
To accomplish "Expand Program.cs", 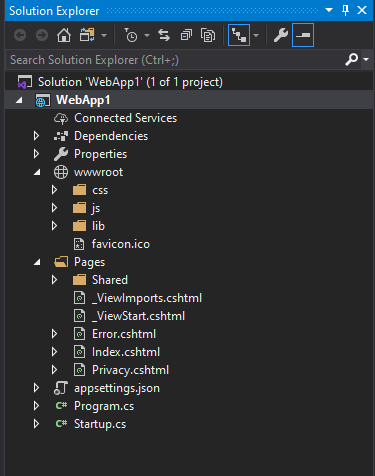I will coord(36,406).
